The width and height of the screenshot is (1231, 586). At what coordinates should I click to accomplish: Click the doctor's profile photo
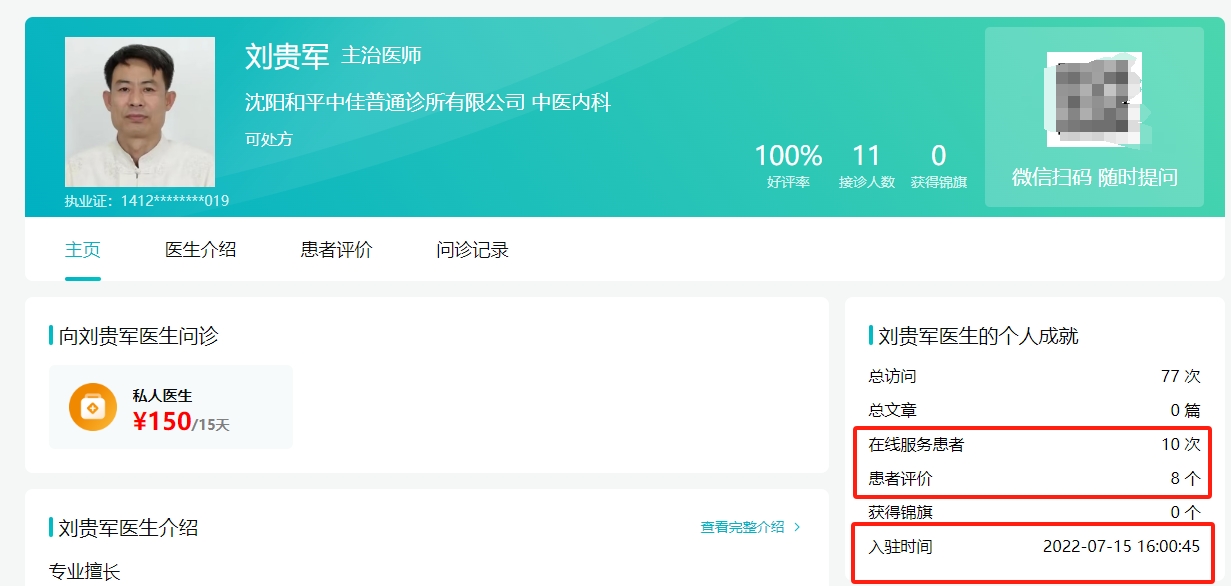tap(140, 112)
